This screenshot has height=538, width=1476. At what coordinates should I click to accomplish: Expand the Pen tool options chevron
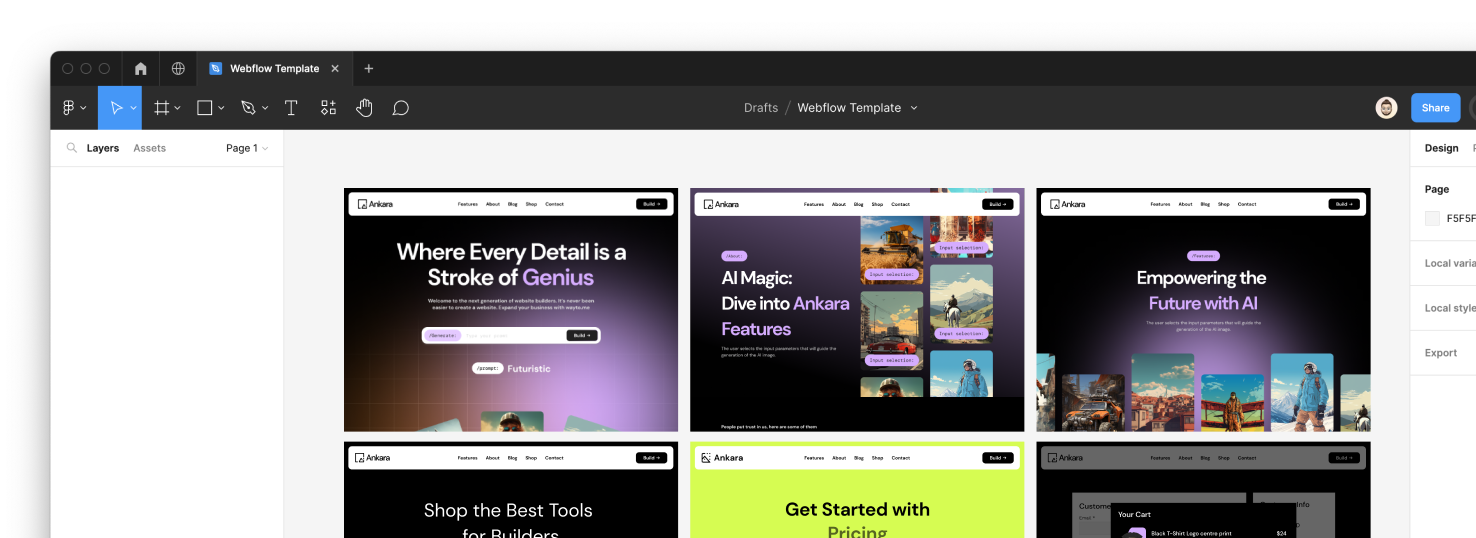pyautogui.click(x=265, y=108)
